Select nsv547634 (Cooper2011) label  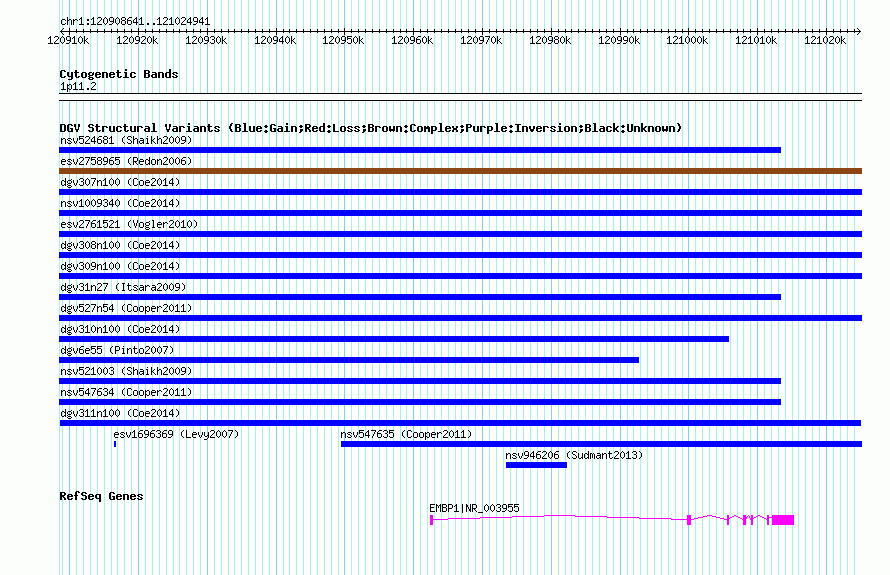[126, 392]
